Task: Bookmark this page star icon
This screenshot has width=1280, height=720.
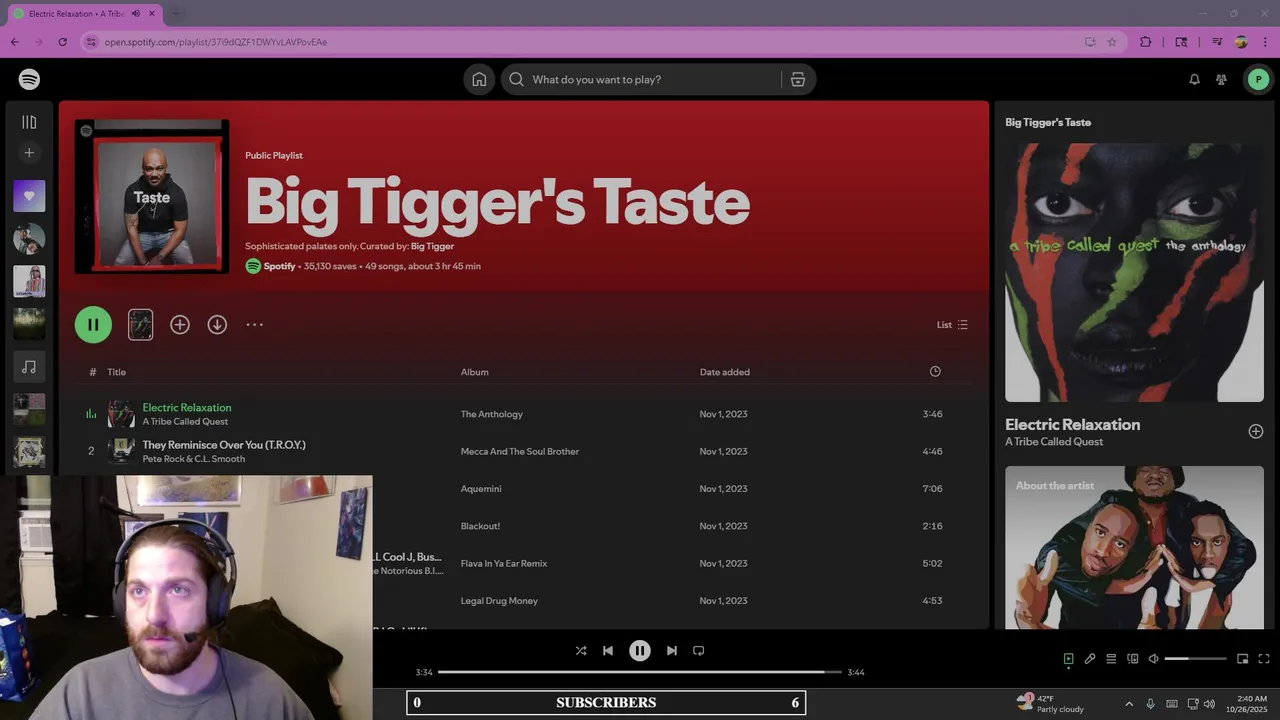Action: click(x=1111, y=42)
